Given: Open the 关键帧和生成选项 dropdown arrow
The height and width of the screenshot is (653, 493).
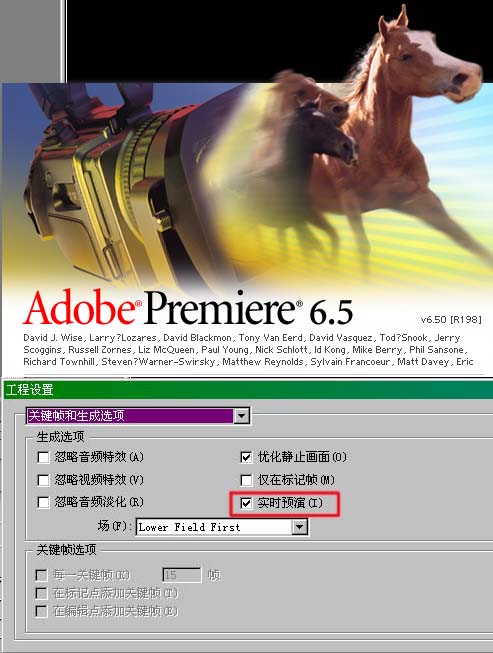Looking at the screenshot, I should click(242, 416).
